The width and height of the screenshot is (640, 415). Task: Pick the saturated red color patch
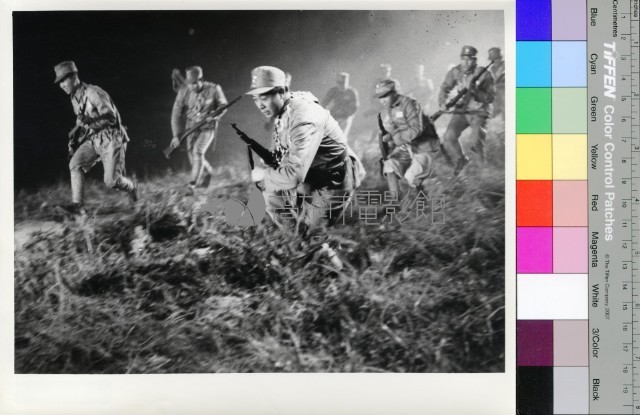[534, 203]
